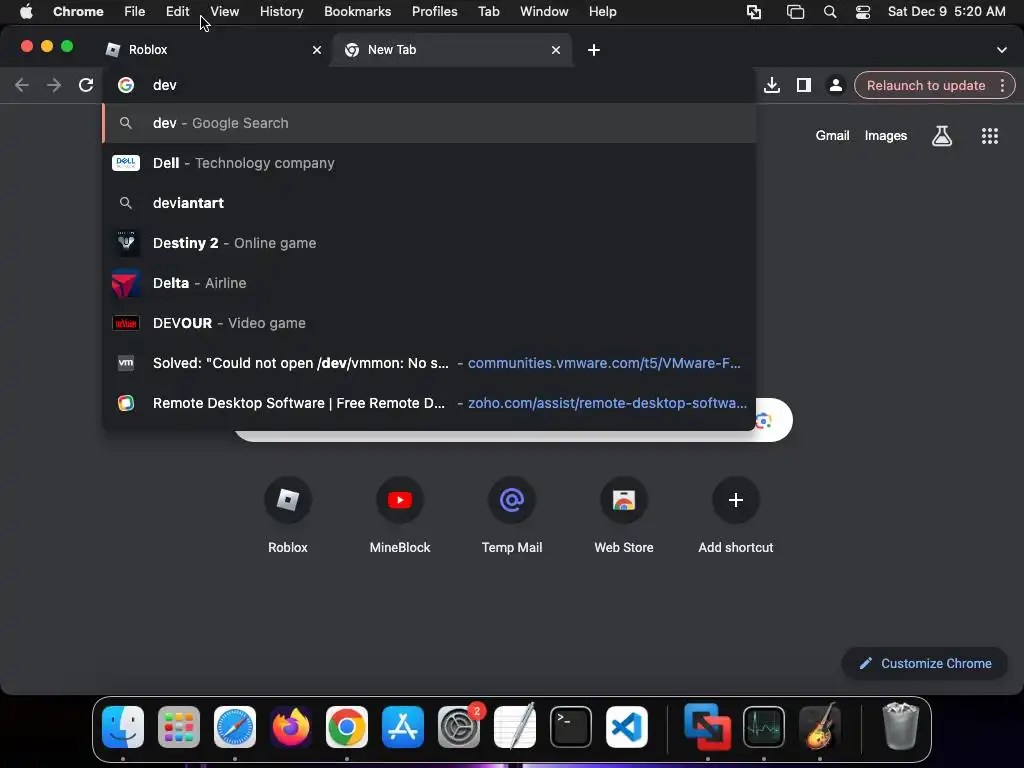1024x768 pixels.
Task: Pick the DEVOUR Video game suggestion
Action: (x=429, y=323)
